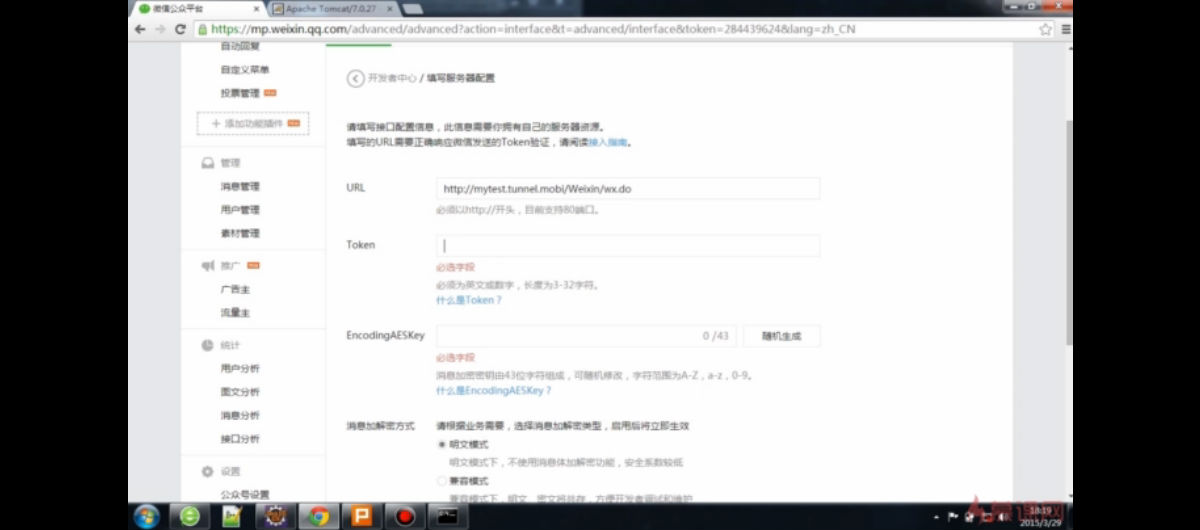Screen dimensions: 1200x530
Task: Go to the 开发者中心 breadcrumb link
Action: pos(392,78)
